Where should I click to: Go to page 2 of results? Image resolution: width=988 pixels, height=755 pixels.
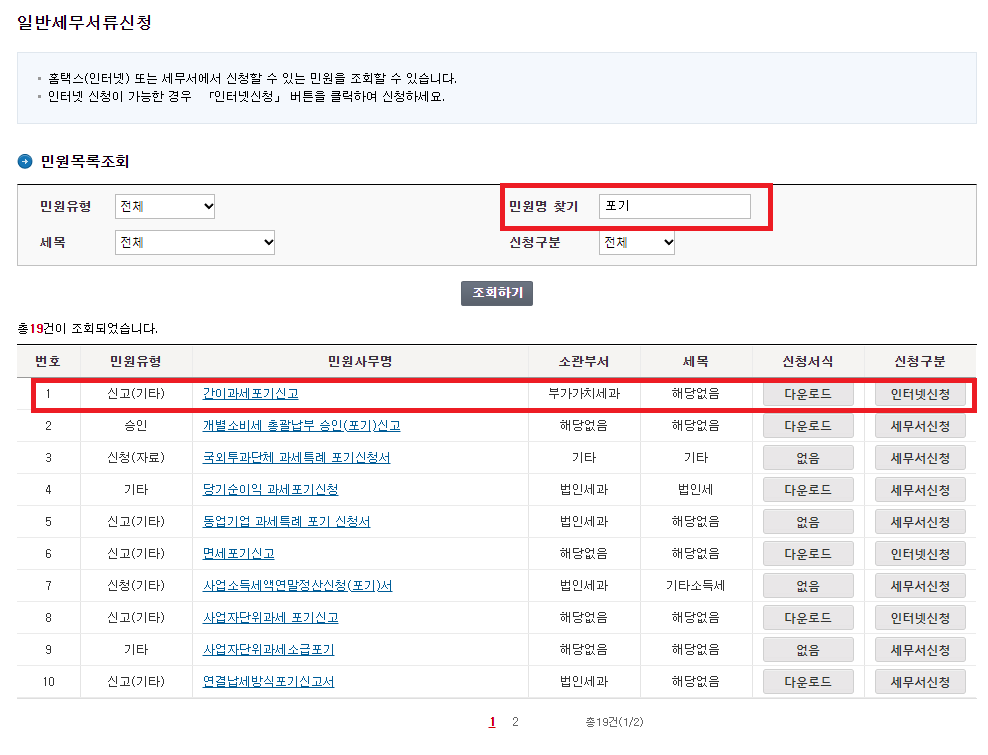(516, 722)
